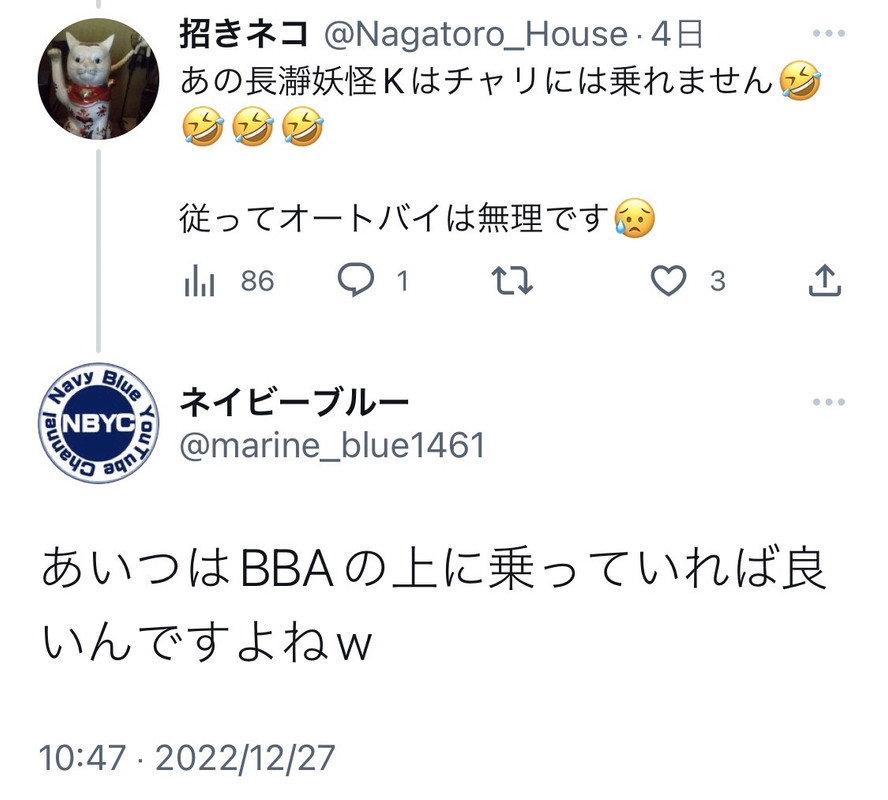Open 招きネコ display name
888x800 pixels.
(245, 34)
